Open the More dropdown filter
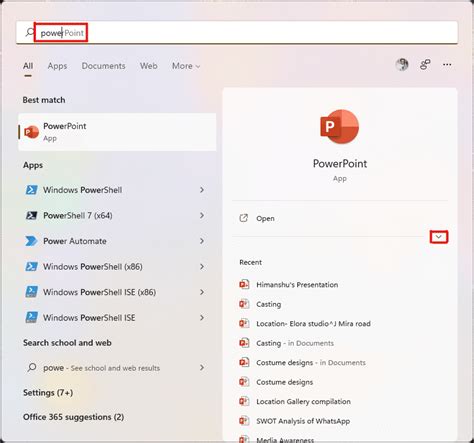Image resolution: width=474 pixels, height=443 pixels. 186,66
